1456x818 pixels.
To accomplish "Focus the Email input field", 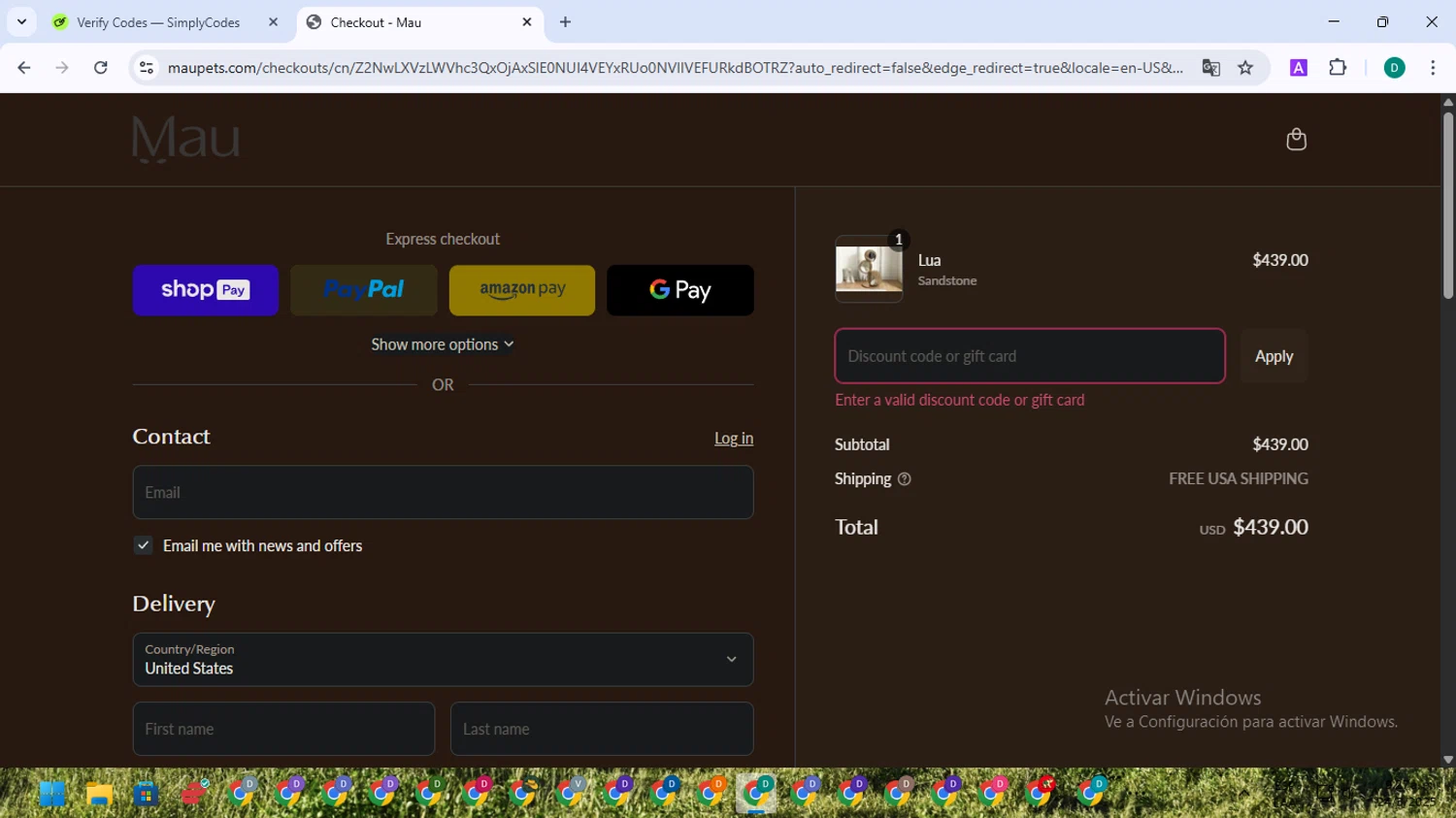I will pyautogui.click(x=443, y=492).
